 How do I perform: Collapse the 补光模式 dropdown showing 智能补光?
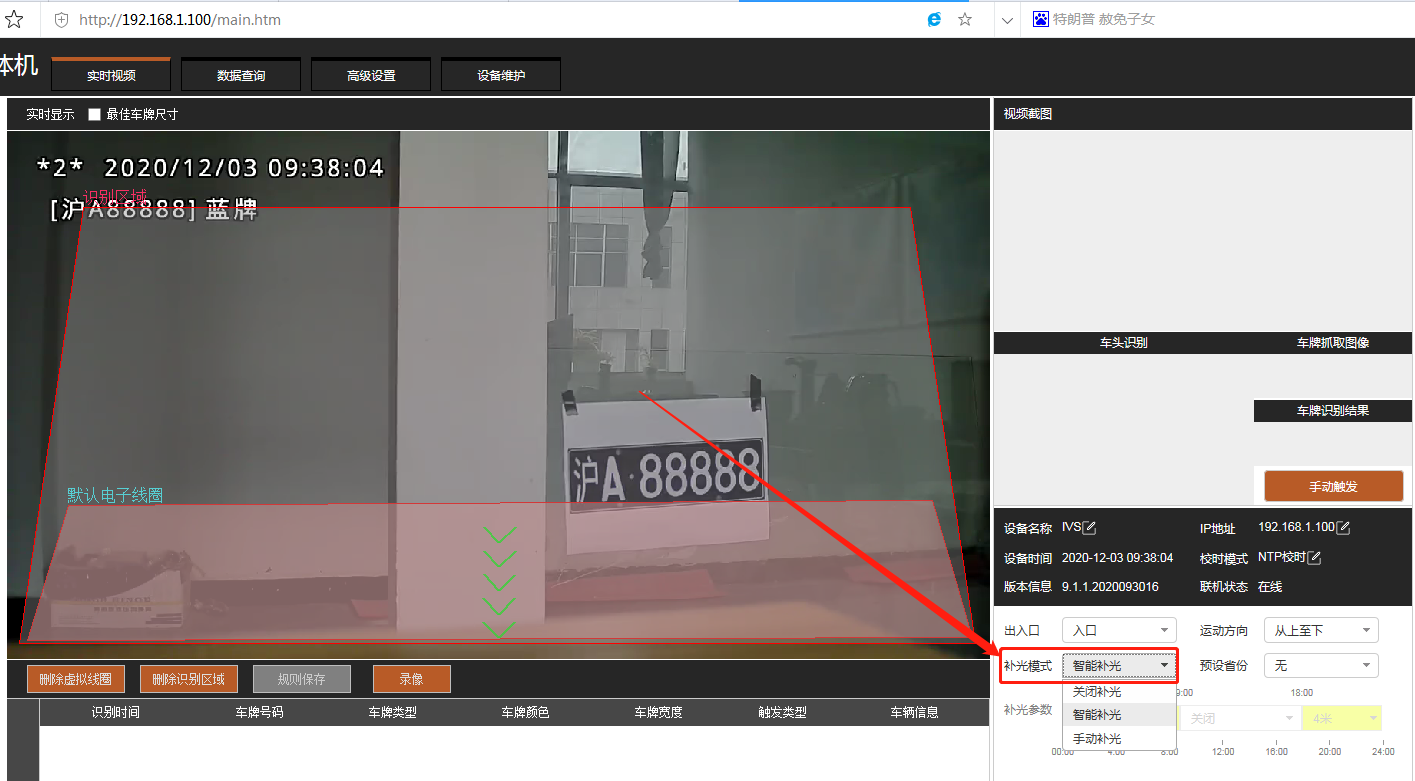1119,665
